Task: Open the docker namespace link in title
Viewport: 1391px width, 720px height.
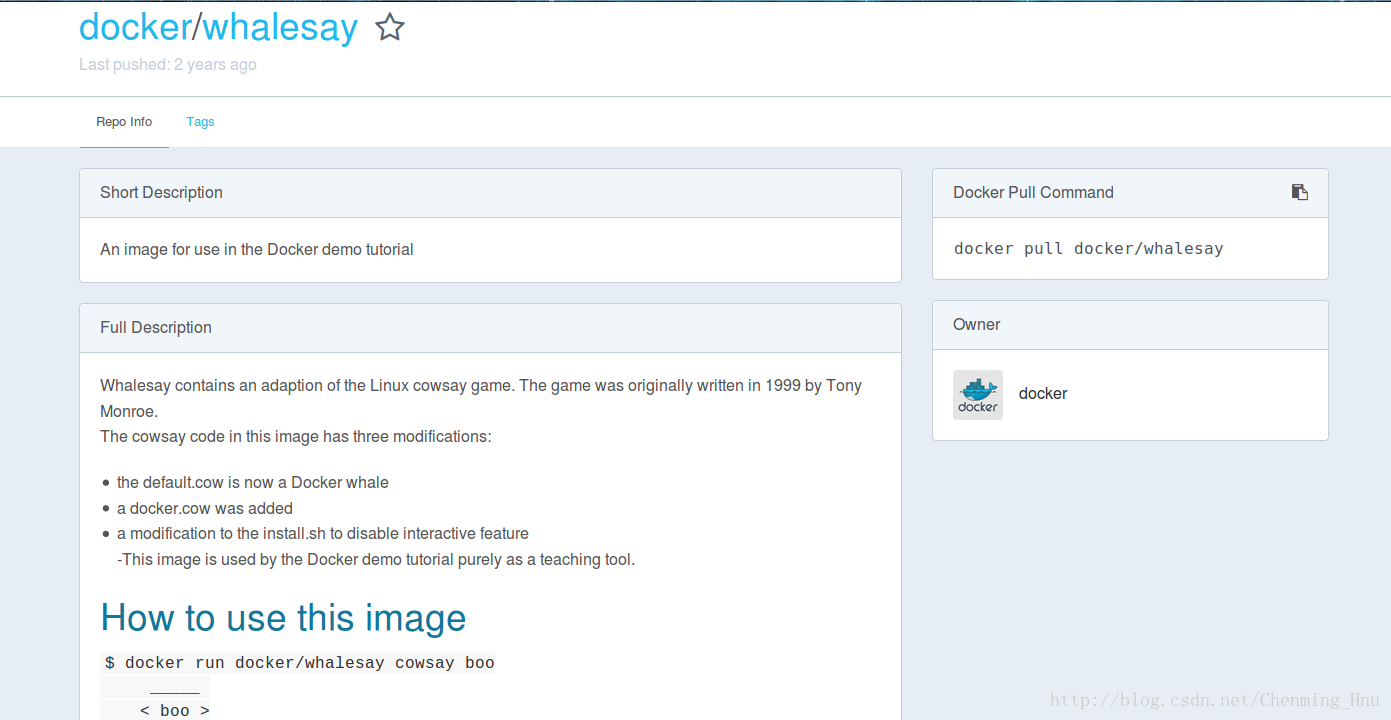Action: (x=135, y=27)
